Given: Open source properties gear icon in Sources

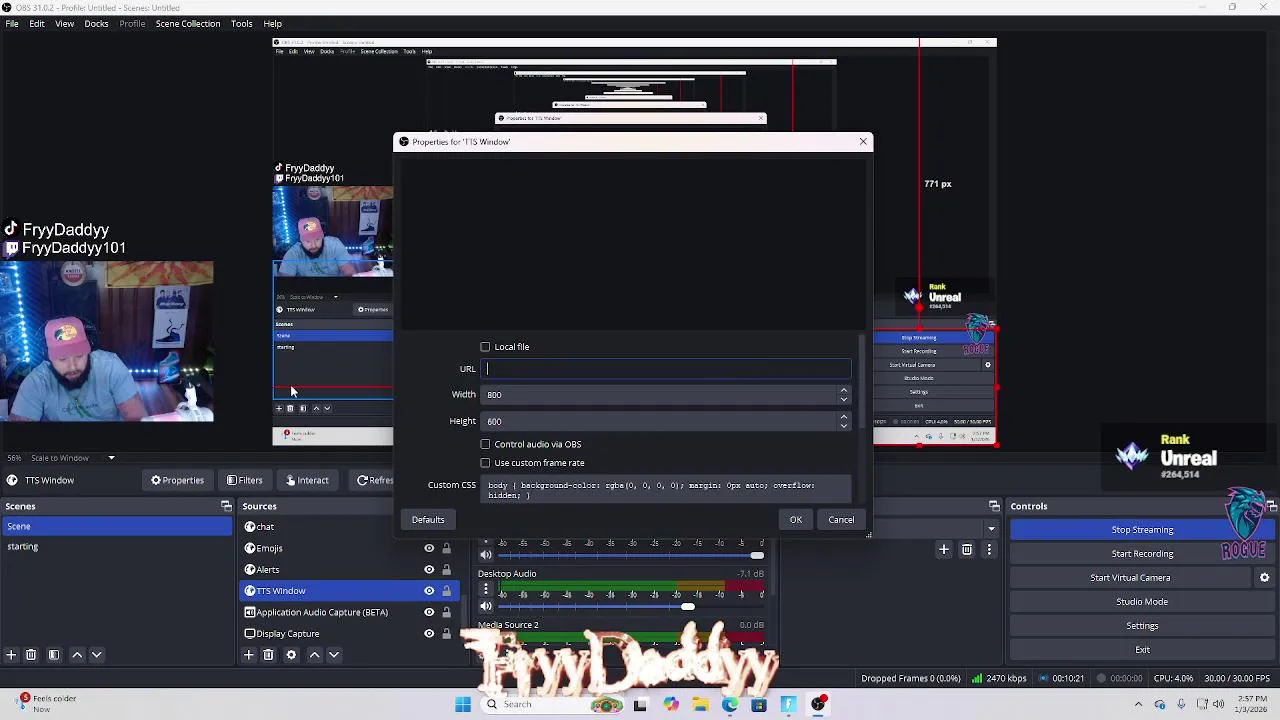Looking at the screenshot, I should [x=291, y=655].
